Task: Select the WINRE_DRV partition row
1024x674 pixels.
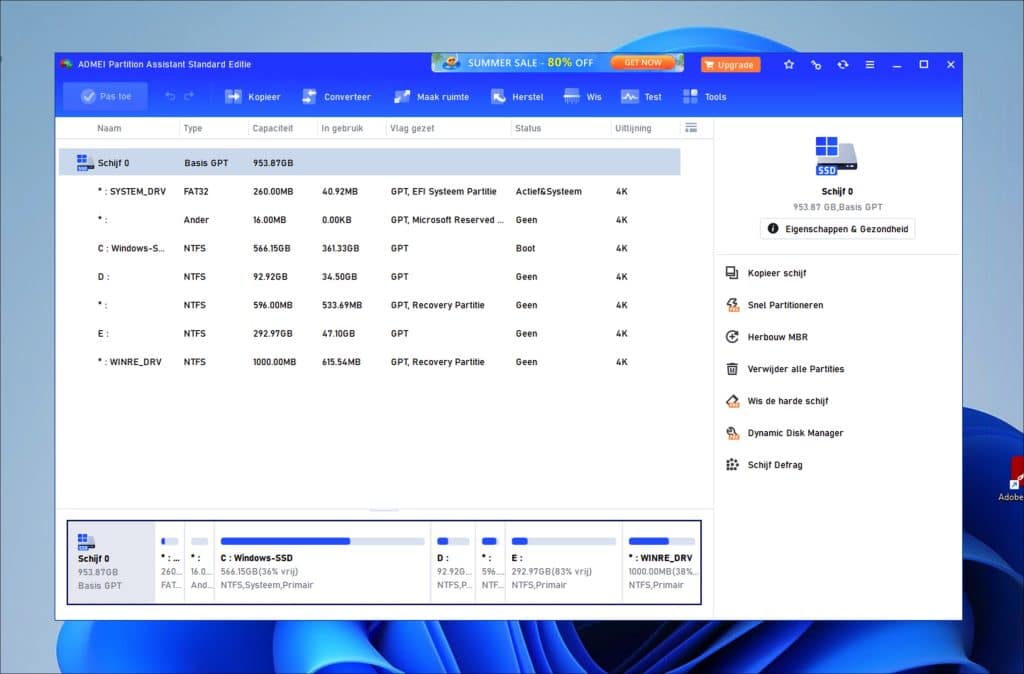Action: tap(370, 362)
